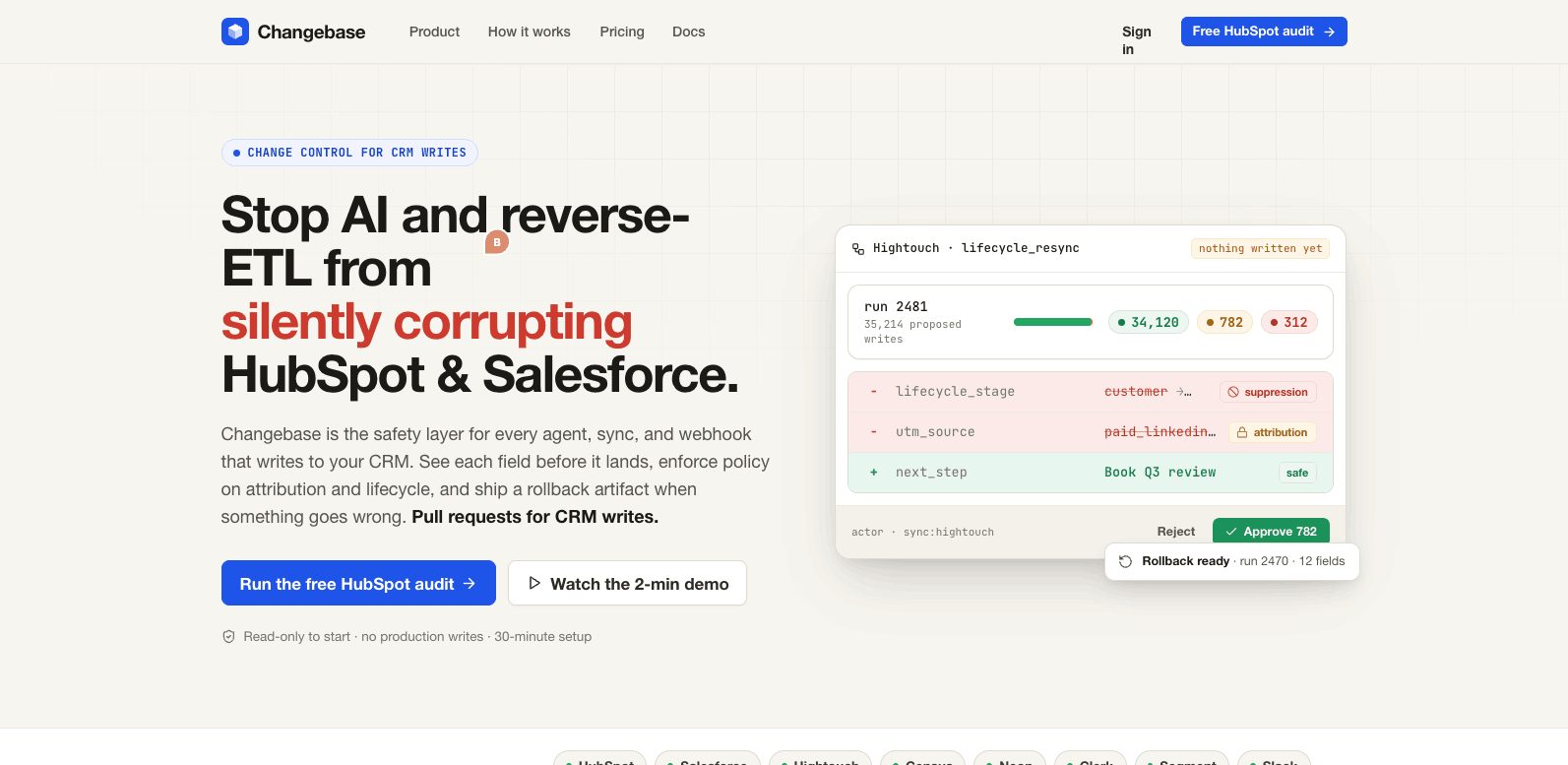The image size is (1568, 765).
Task: Click the run 2481 title
Action: coord(896,306)
